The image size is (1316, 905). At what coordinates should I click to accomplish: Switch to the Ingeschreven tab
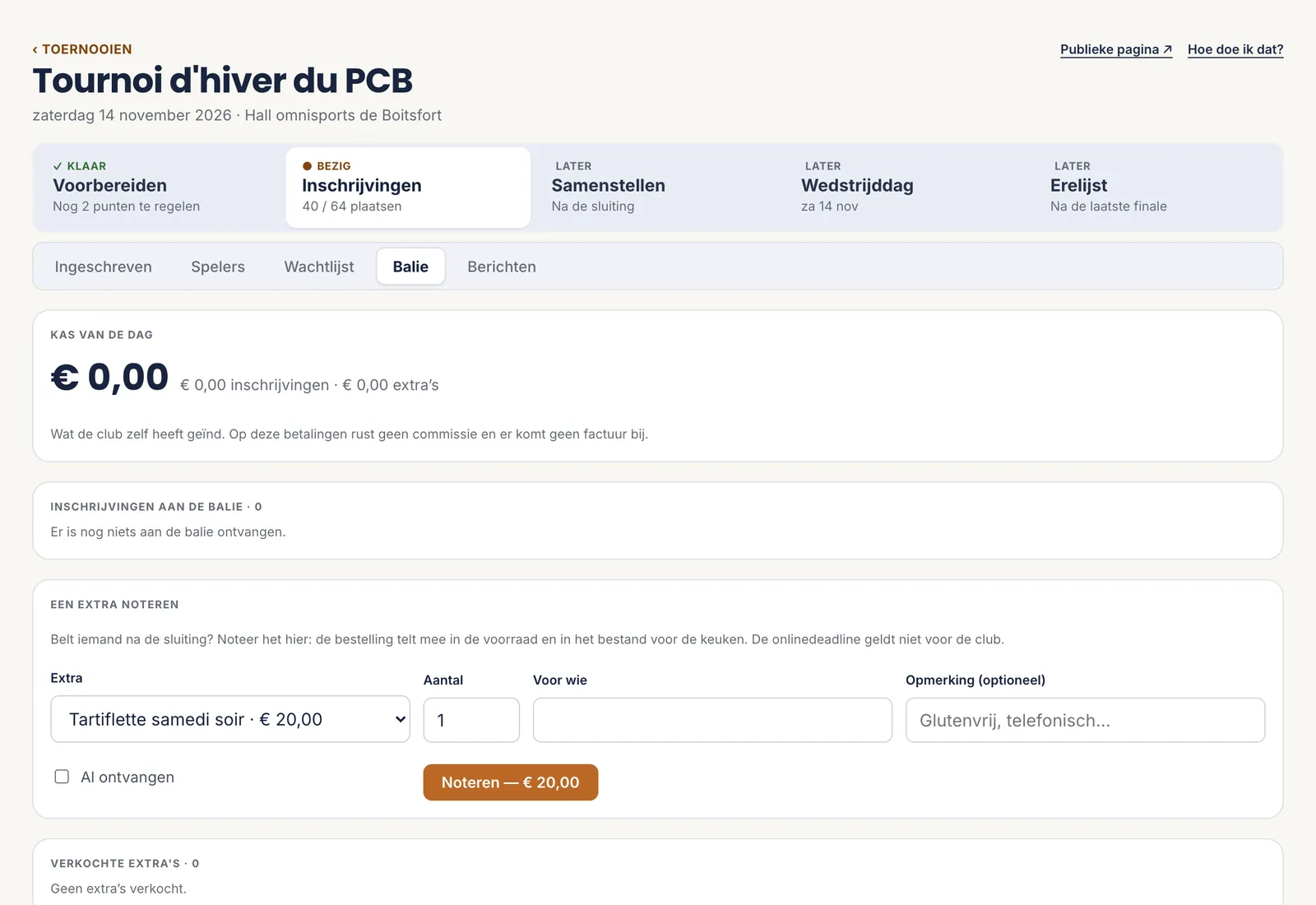click(x=104, y=267)
